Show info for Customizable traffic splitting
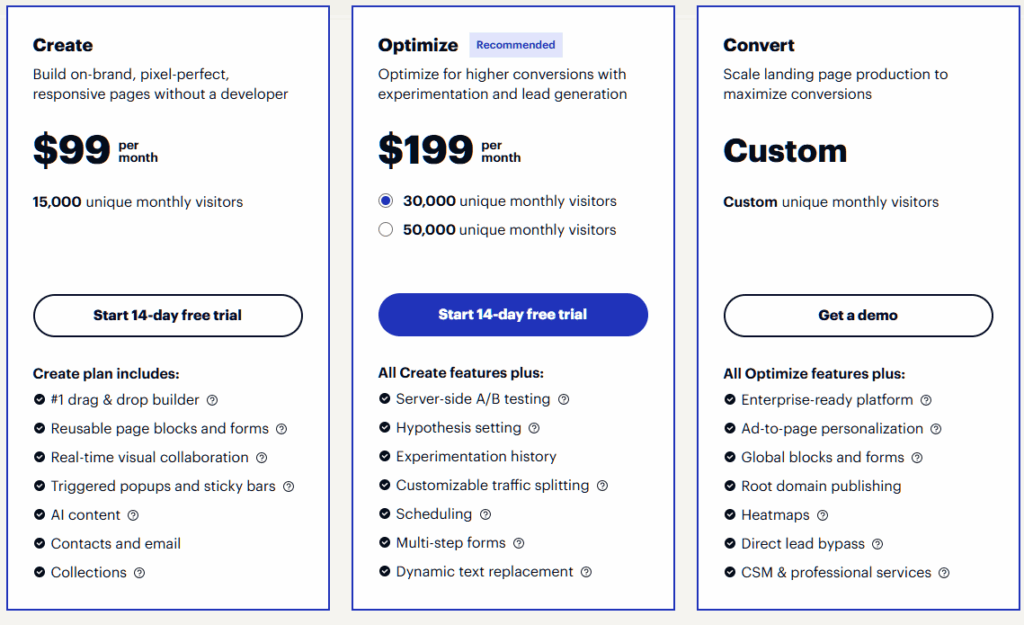Image resolution: width=1024 pixels, height=625 pixels. 602,486
